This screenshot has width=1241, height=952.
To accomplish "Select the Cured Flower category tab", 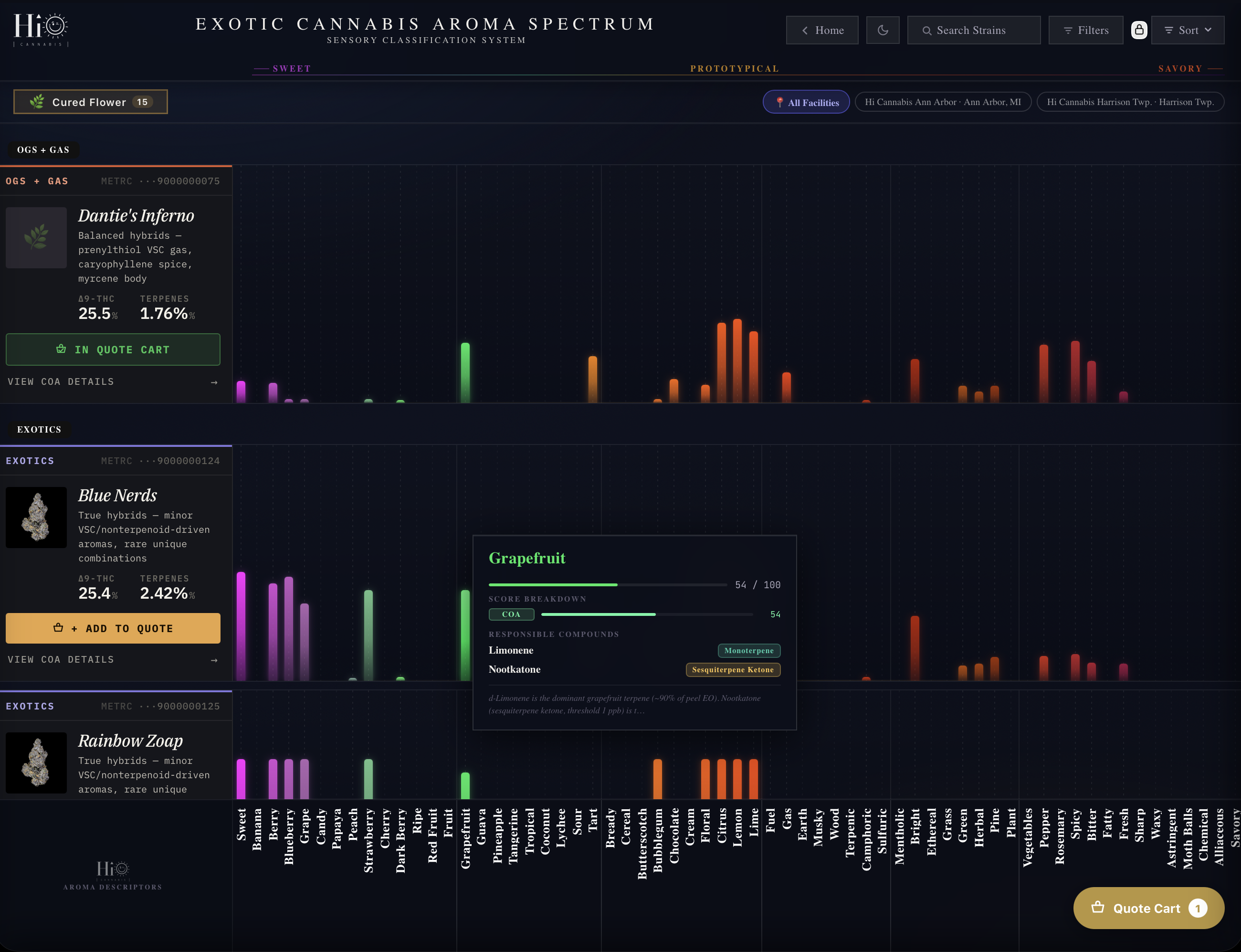I will (91, 102).
